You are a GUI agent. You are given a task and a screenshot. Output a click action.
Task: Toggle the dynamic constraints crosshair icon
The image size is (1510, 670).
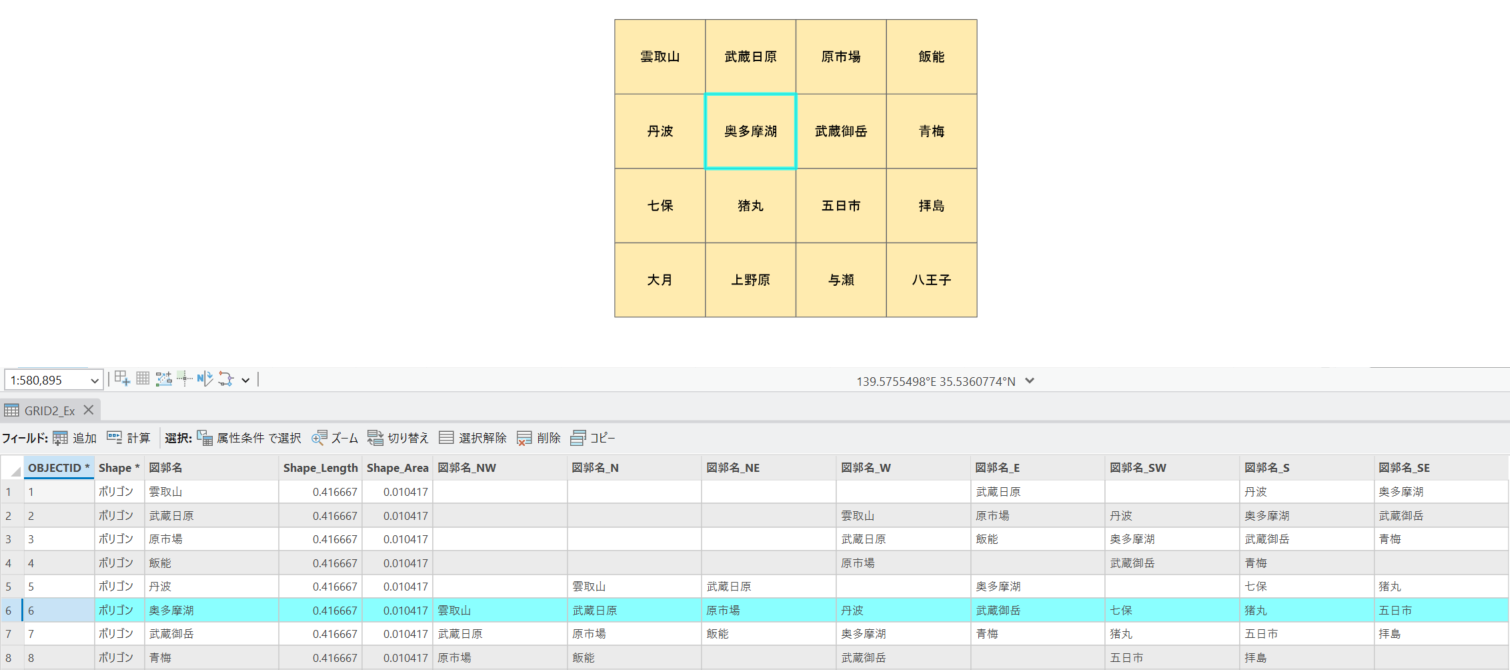184,379
